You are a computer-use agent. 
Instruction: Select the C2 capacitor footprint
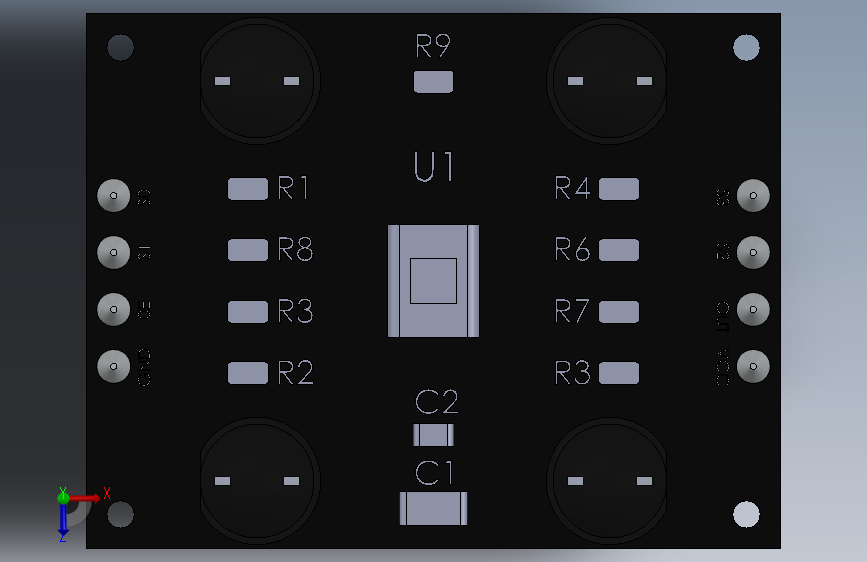coord(434,435)
